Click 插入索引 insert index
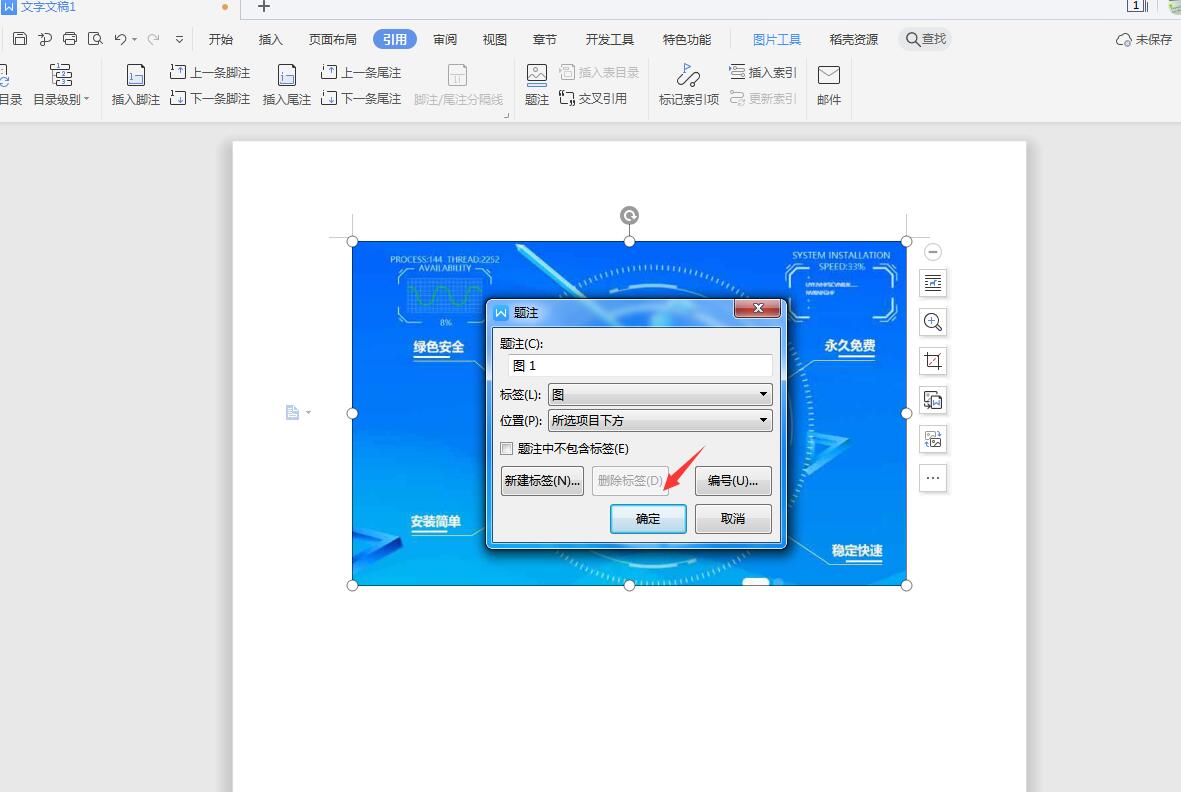Image resolution: width=1181 pixels, height=792 pixels. (x=762, y=72)
